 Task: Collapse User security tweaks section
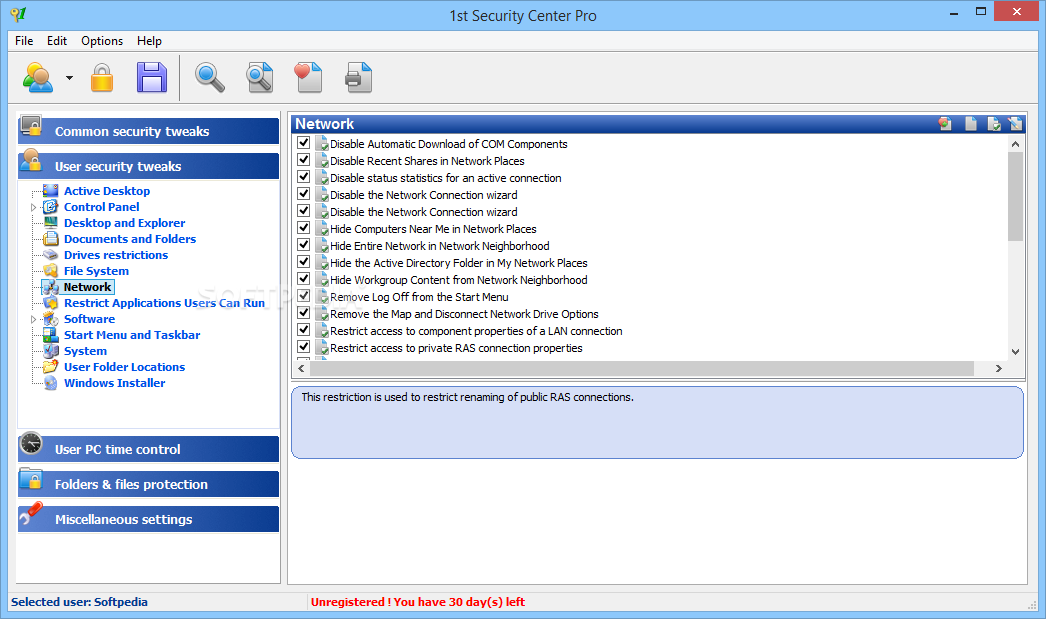148,166
